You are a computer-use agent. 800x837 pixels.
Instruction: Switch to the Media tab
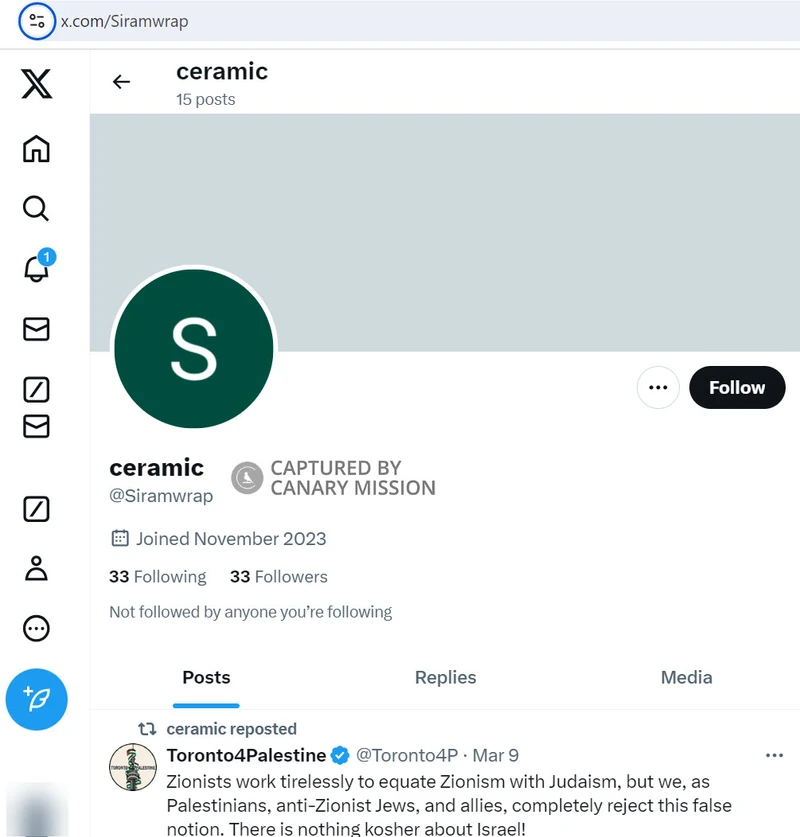click(x=686, y=677)
